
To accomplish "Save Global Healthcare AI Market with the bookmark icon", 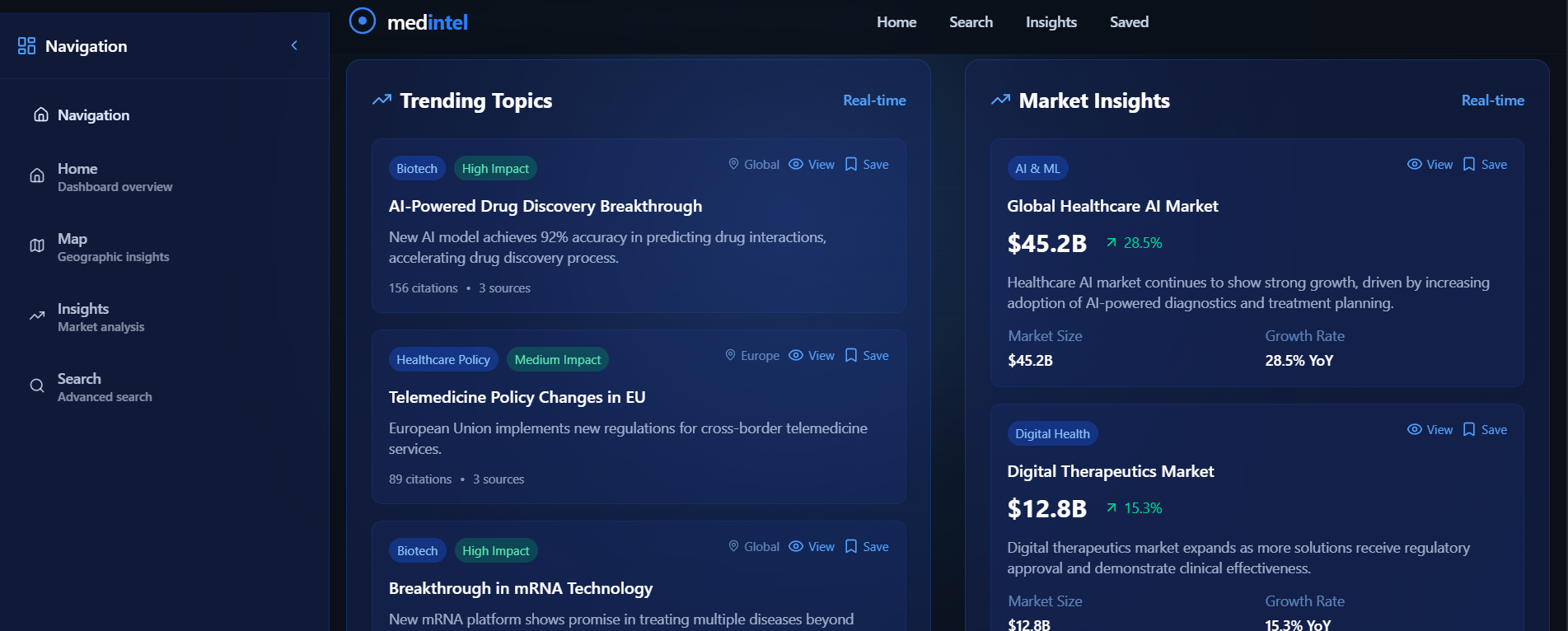I will point(1469,164).
